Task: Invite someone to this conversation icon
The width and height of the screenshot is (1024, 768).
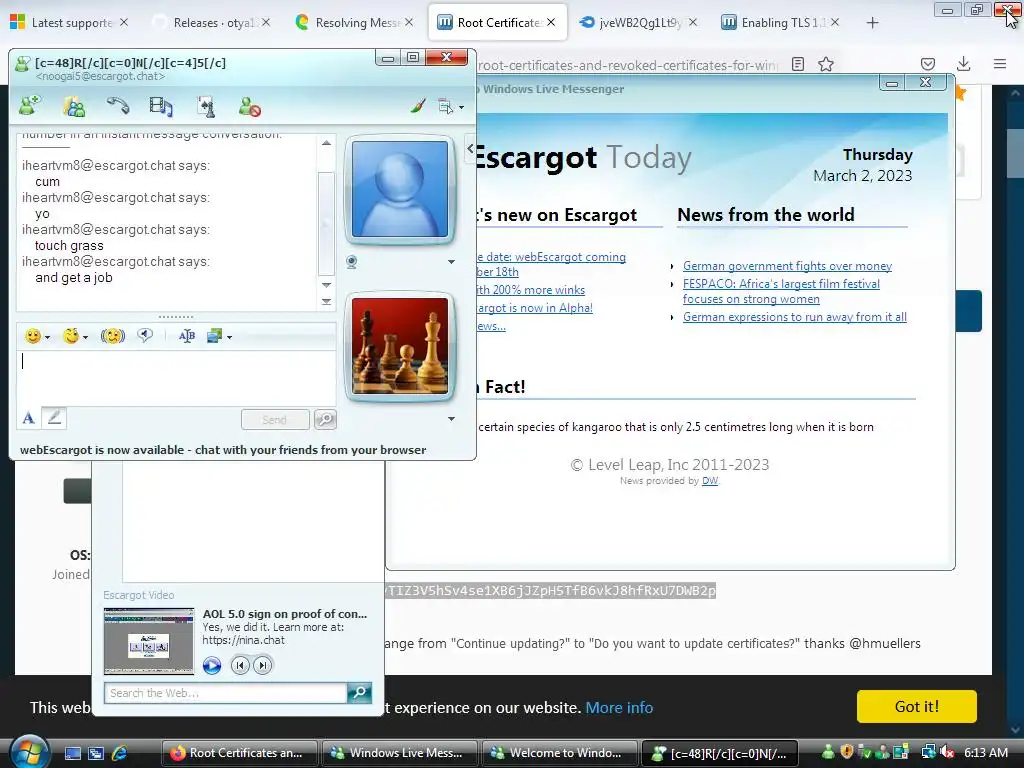Action: [x=29, y=106]
